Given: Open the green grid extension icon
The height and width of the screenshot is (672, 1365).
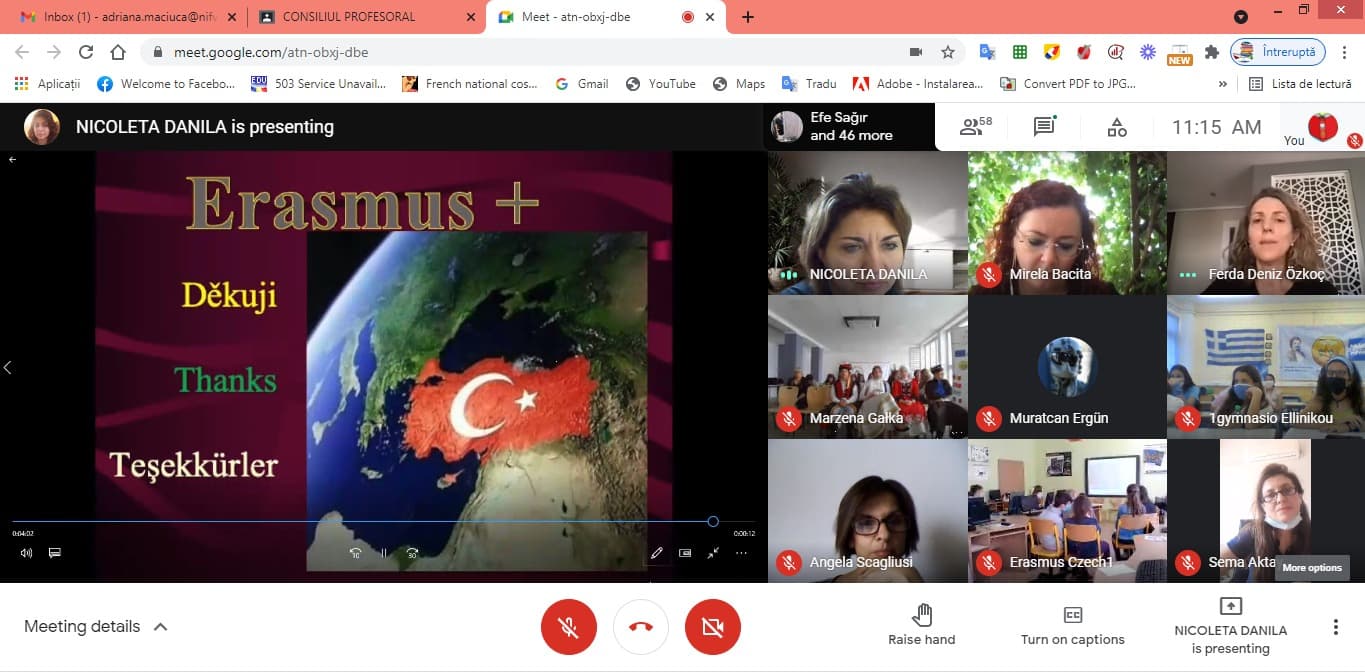Looking at the screenshot, I should [x=1020, y=52].
